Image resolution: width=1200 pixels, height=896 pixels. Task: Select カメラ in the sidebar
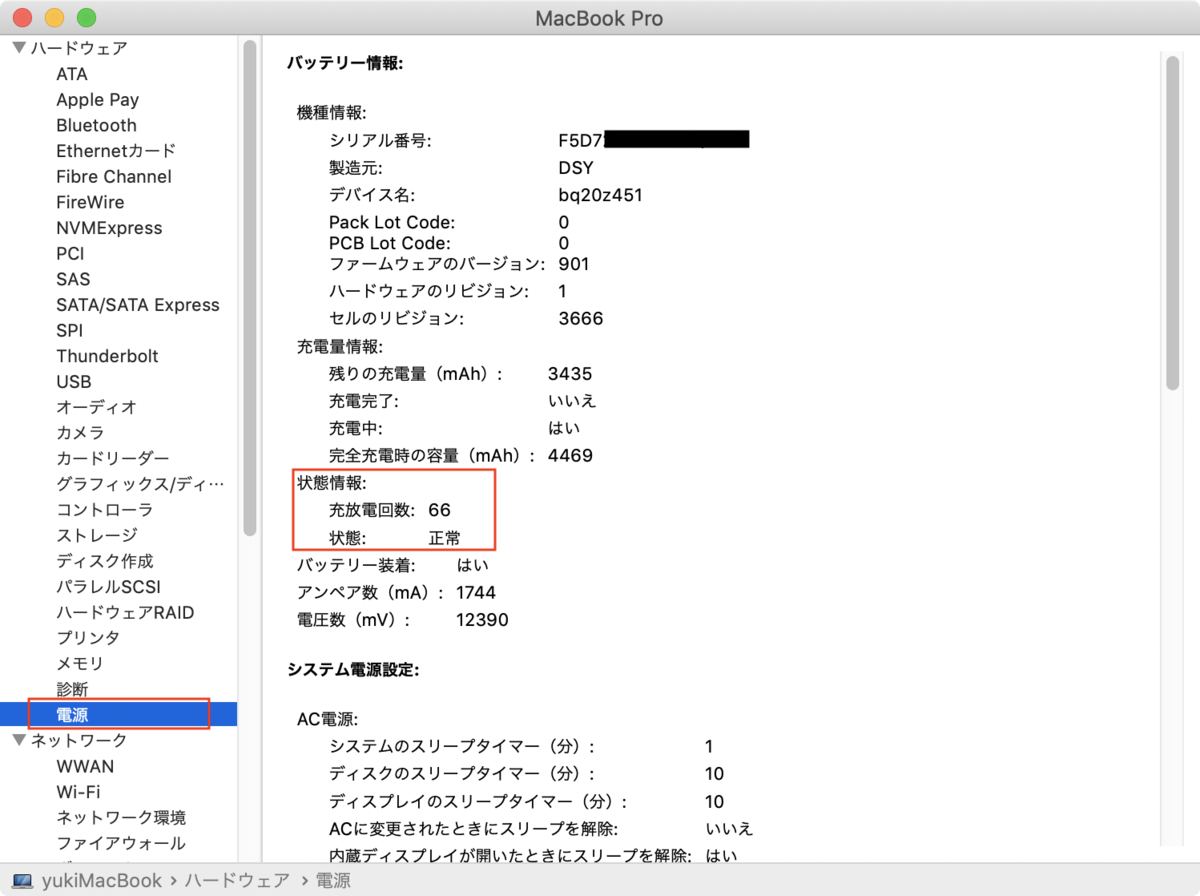coord(80,433)
